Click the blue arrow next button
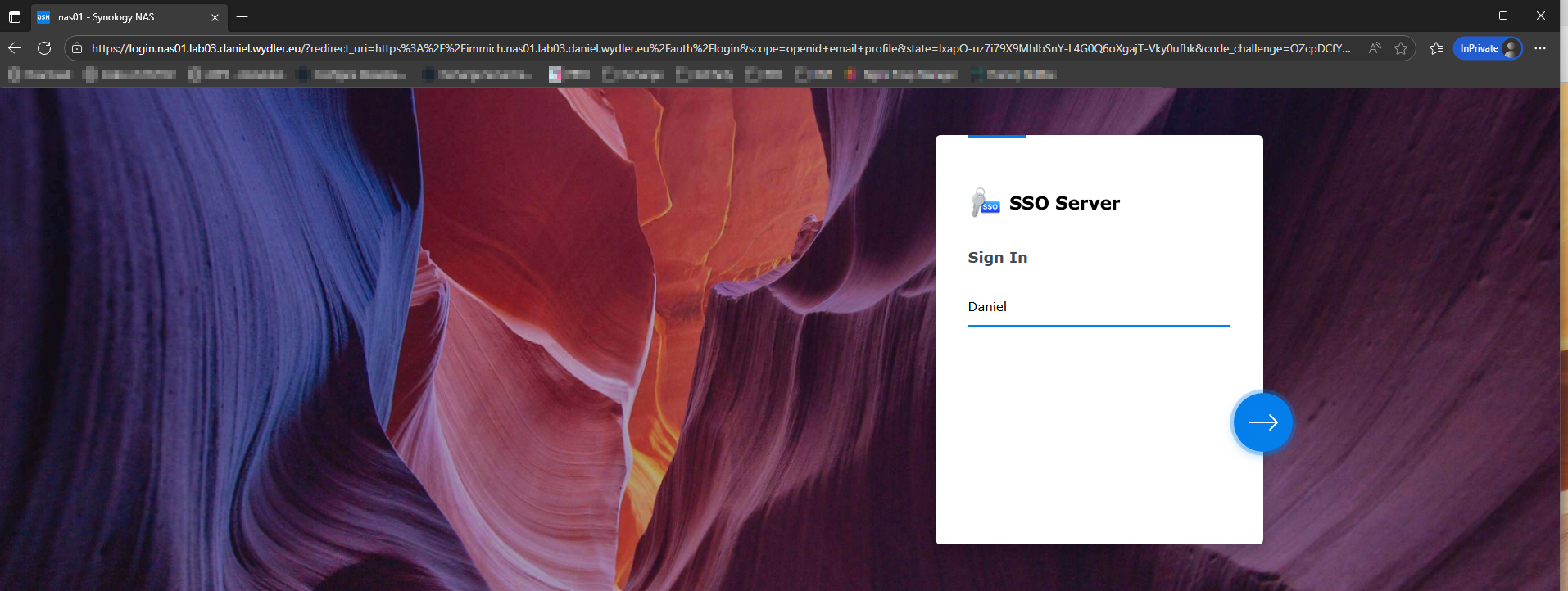Image resolution: width=1568 pixels, height=591 pixels. point(1262,422)
